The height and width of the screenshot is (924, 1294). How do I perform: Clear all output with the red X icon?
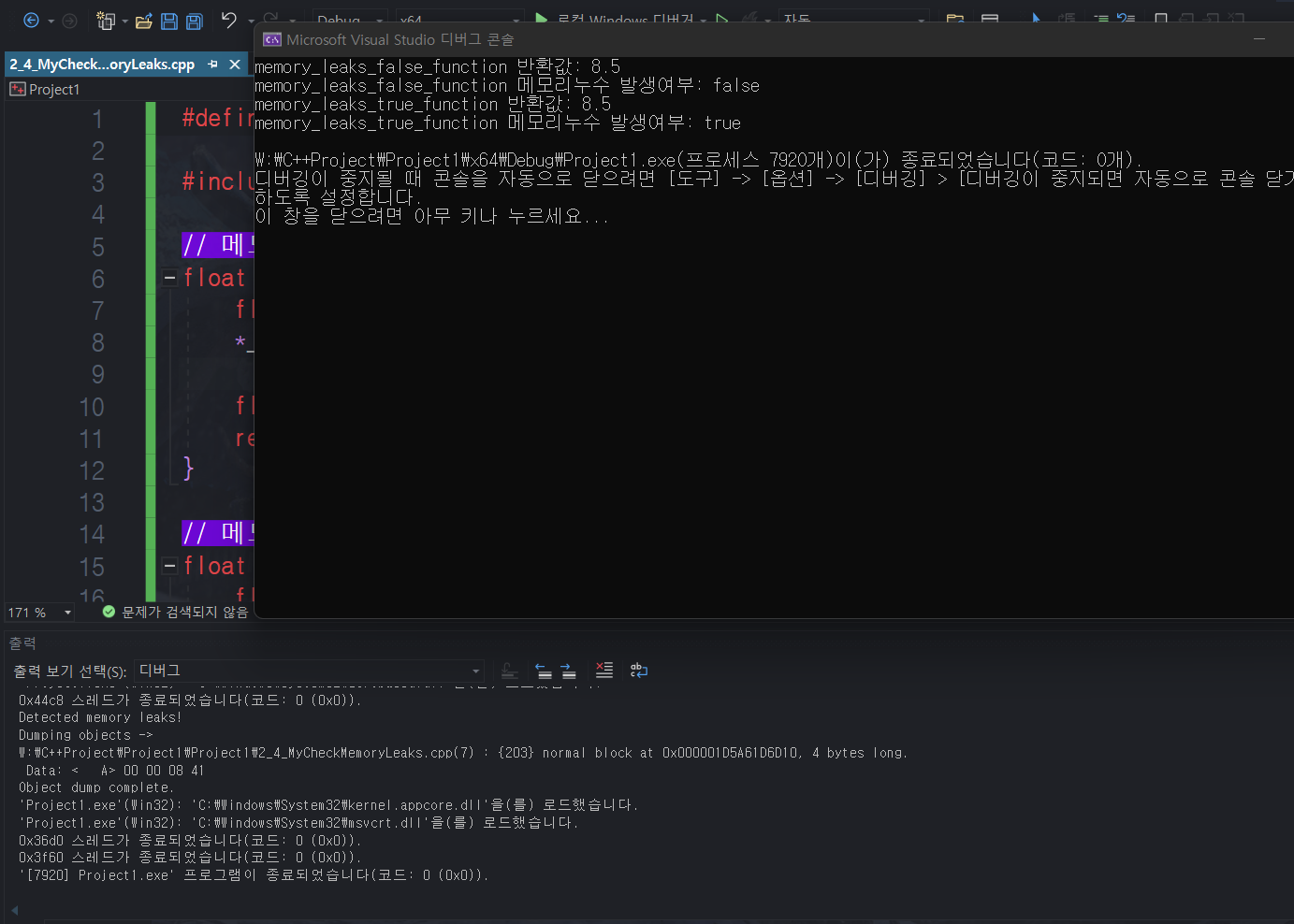pyautogui.click(x=604, y=671)
